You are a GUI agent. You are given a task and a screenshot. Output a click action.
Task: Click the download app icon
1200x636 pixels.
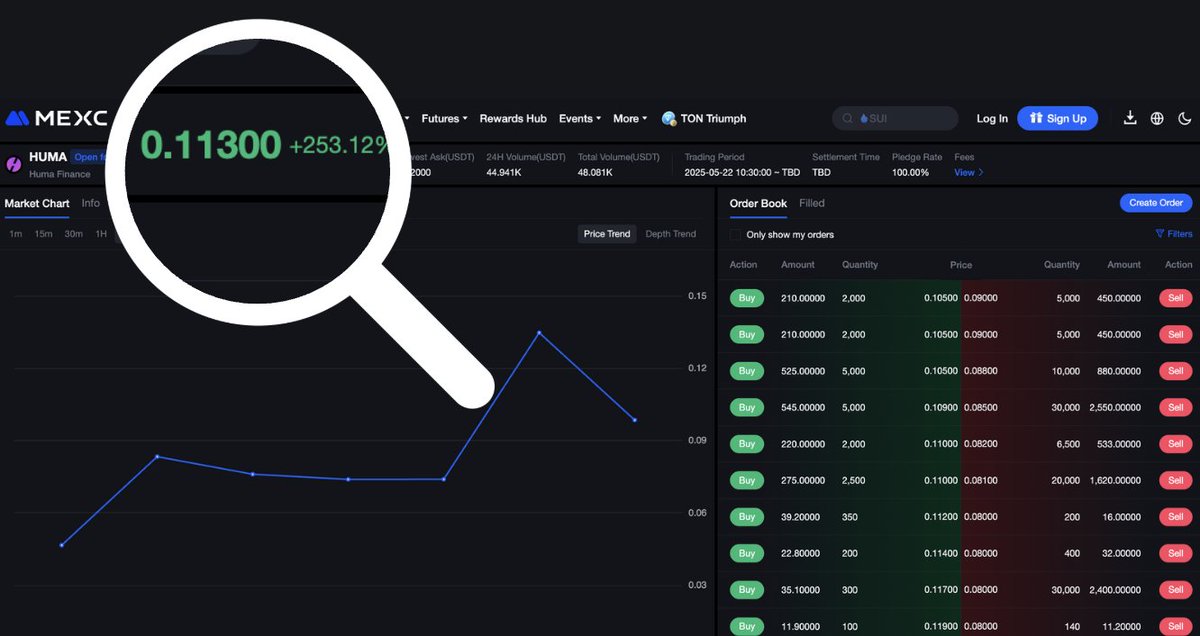(x=1130, y=118)
